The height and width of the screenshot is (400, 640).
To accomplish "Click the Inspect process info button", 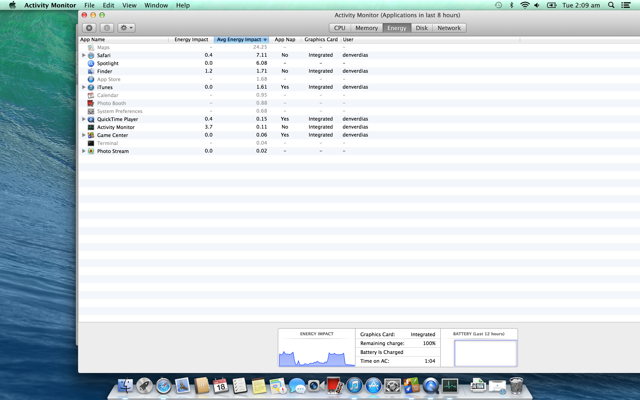I will [x=107, y=28].
